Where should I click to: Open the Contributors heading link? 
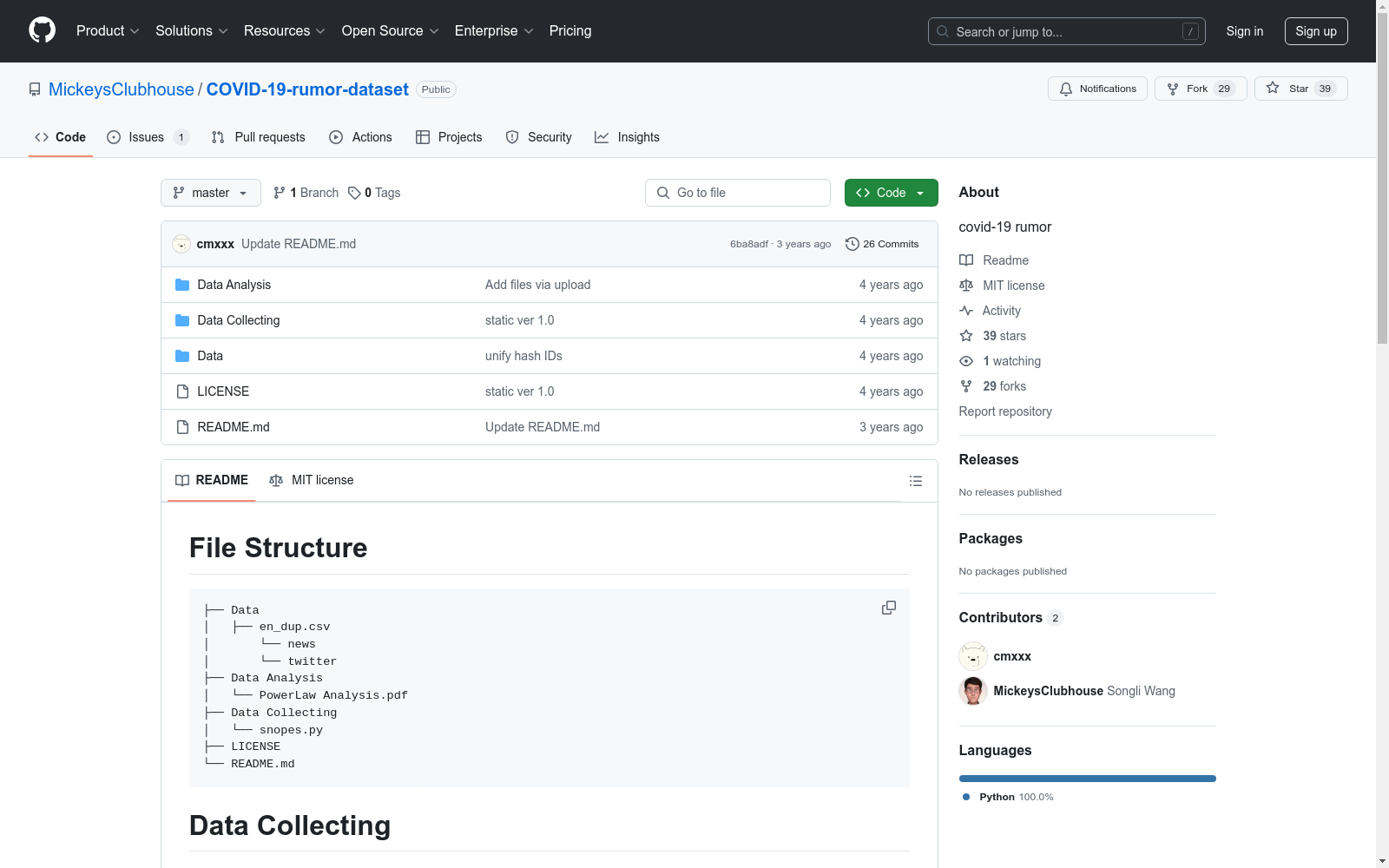point(1010,617)
